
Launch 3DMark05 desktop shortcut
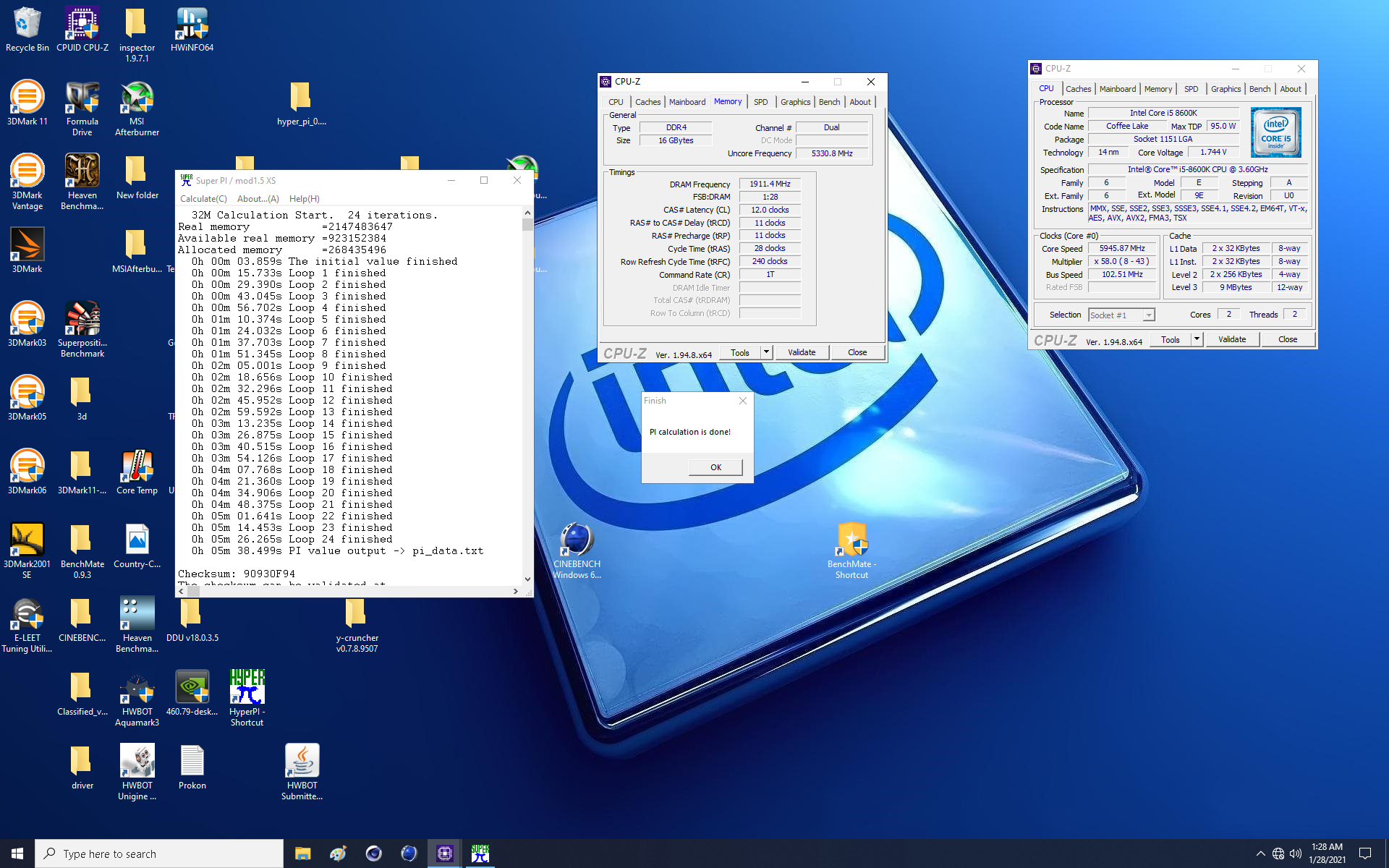pyautogui.click(x=27, y=398)
